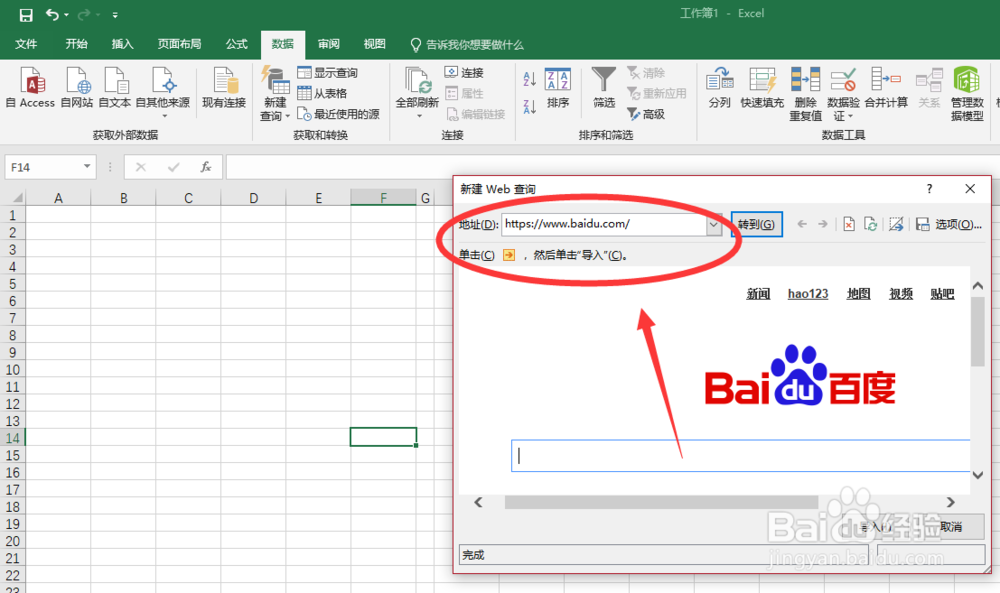
Task: Click 从表格 in the ribbon
Action: coord(323,93)
